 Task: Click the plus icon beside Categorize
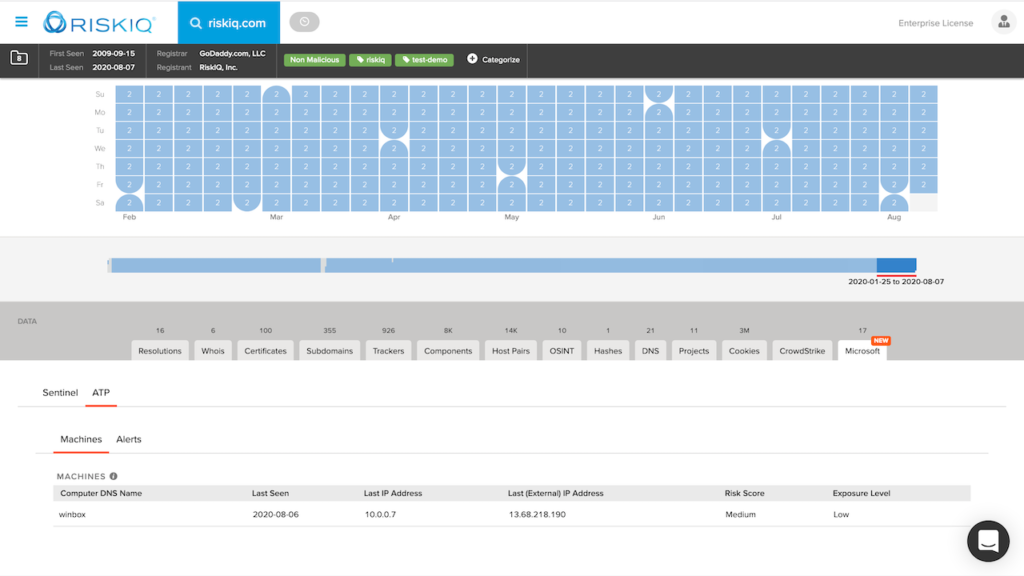pyautogui.click(x=472, y=59)
